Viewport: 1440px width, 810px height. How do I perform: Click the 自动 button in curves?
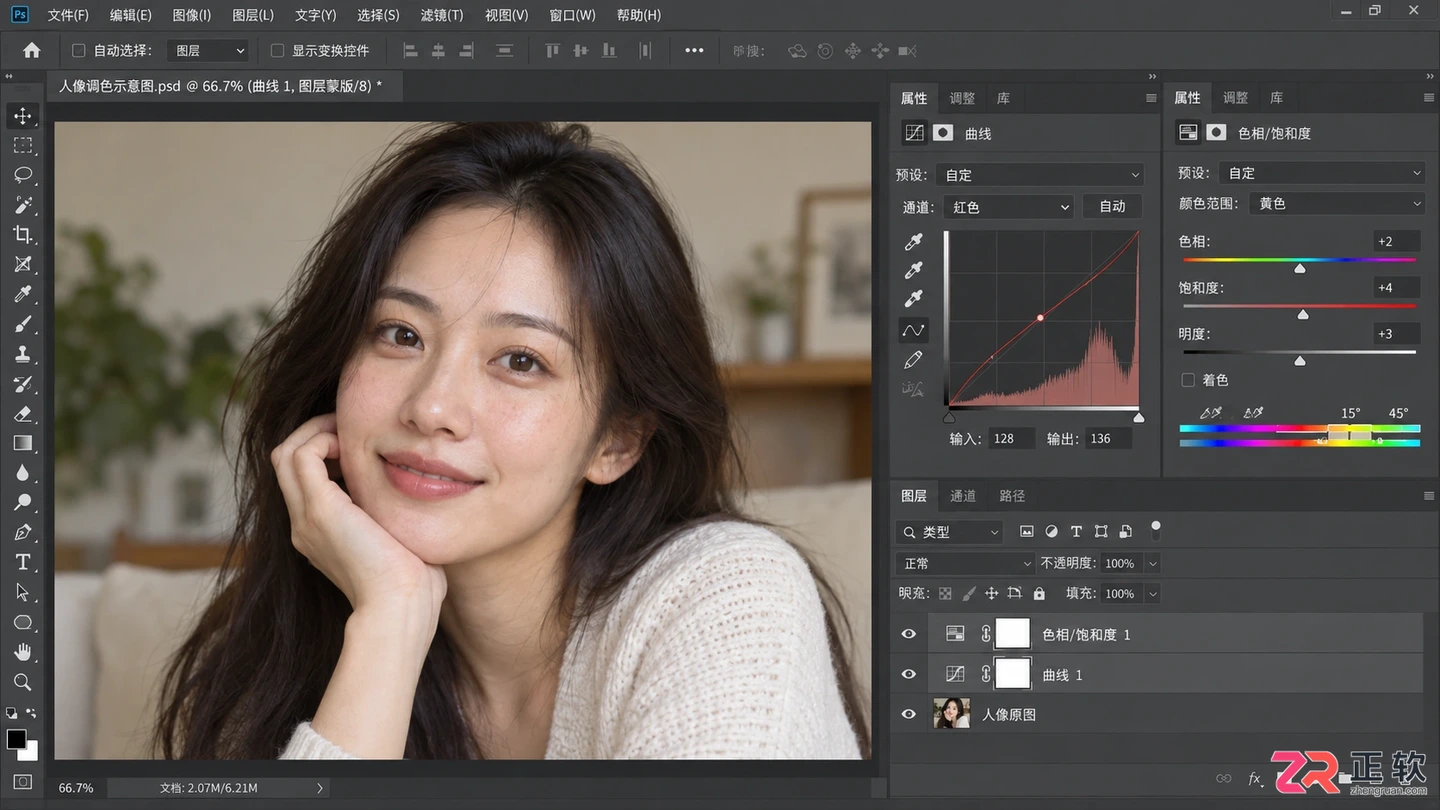(x=1112, y=207)
